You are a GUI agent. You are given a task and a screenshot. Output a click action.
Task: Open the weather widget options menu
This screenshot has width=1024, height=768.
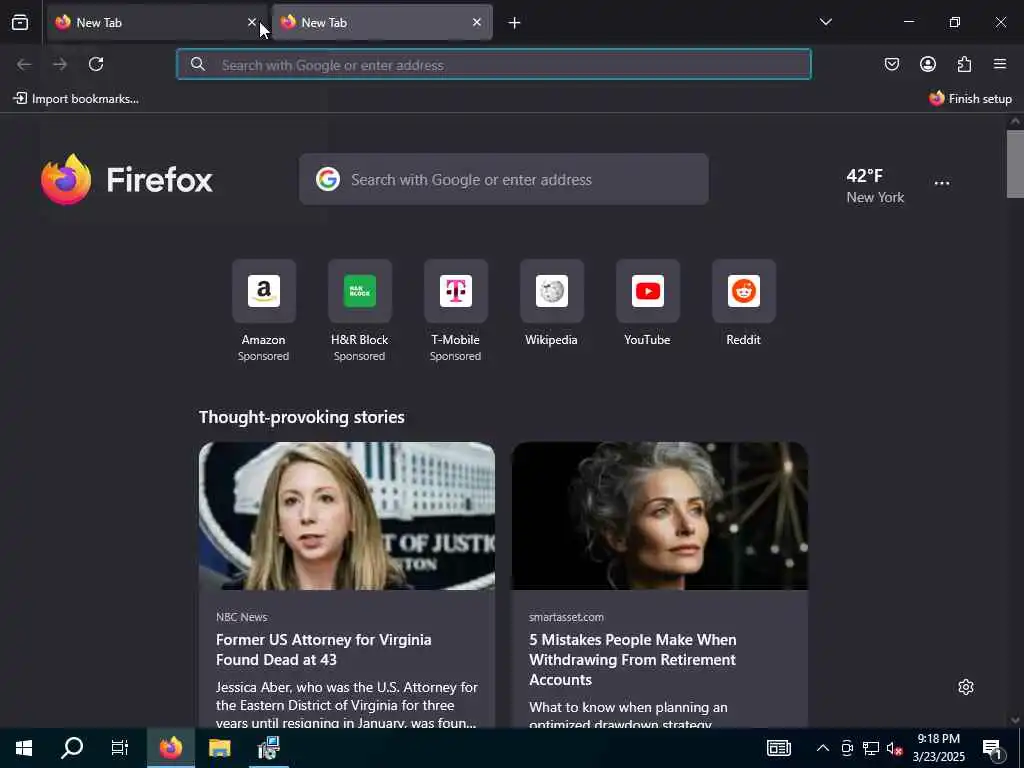942,184
